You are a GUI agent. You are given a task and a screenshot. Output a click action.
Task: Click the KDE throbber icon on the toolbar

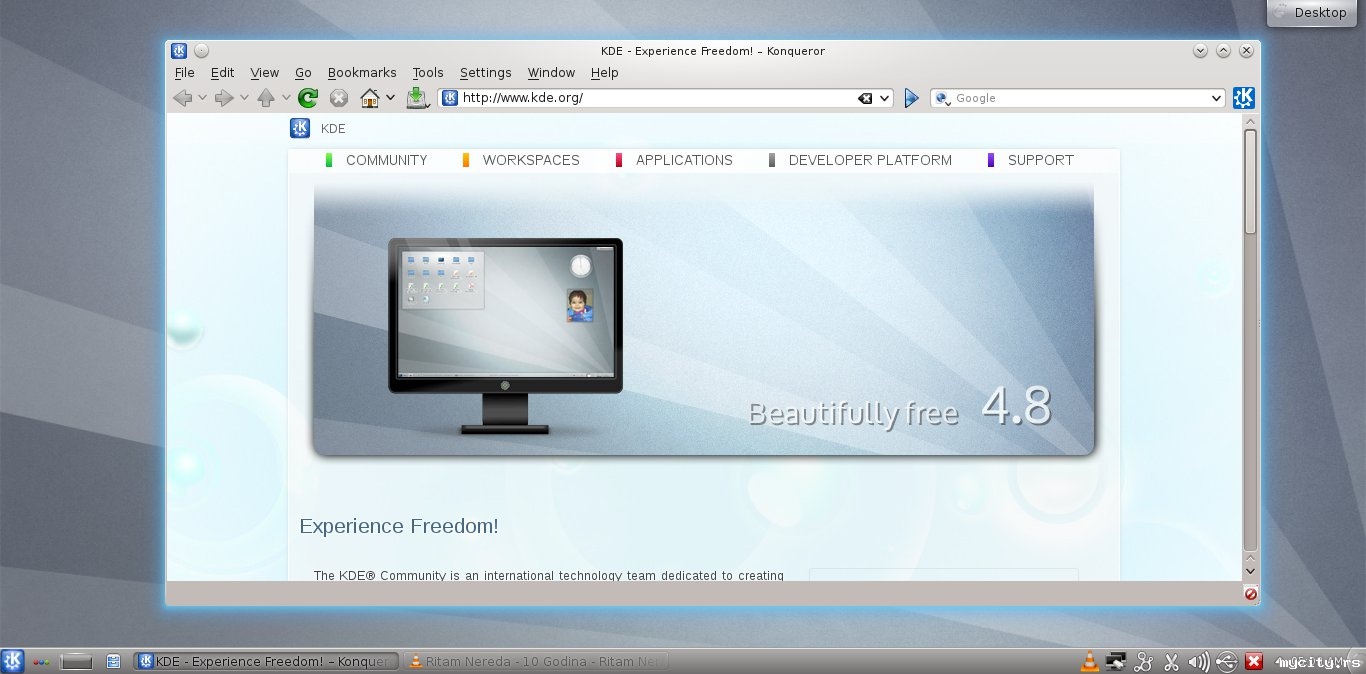pos(1243,98)
